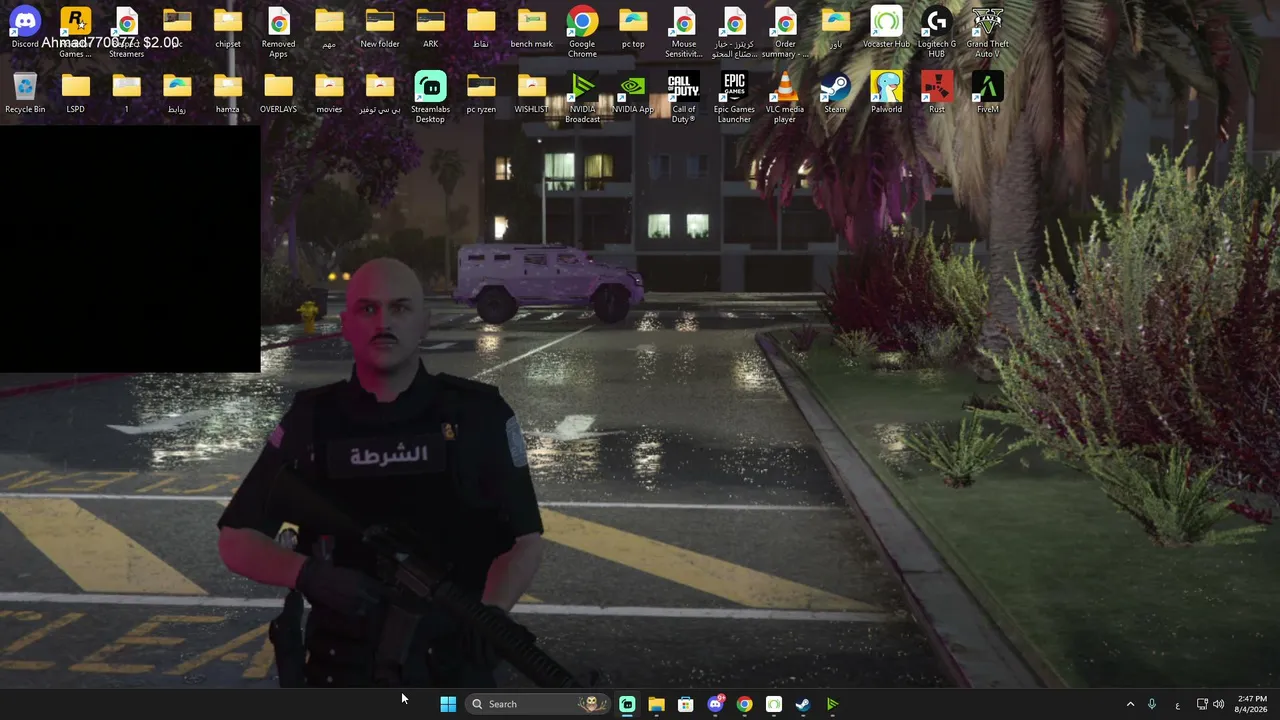The height and width of the screenshot is (720, 1280).
Task: Open the Windows Start menu
Action: [448, 704]
